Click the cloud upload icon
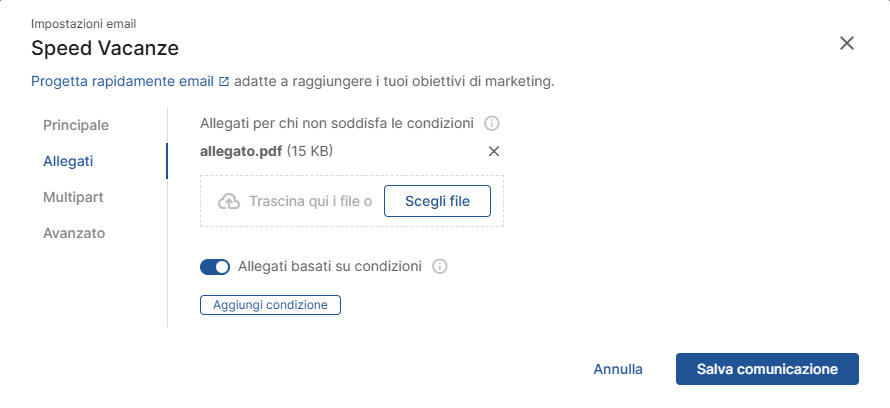The image size is (890, 408). tap(229, 202)
